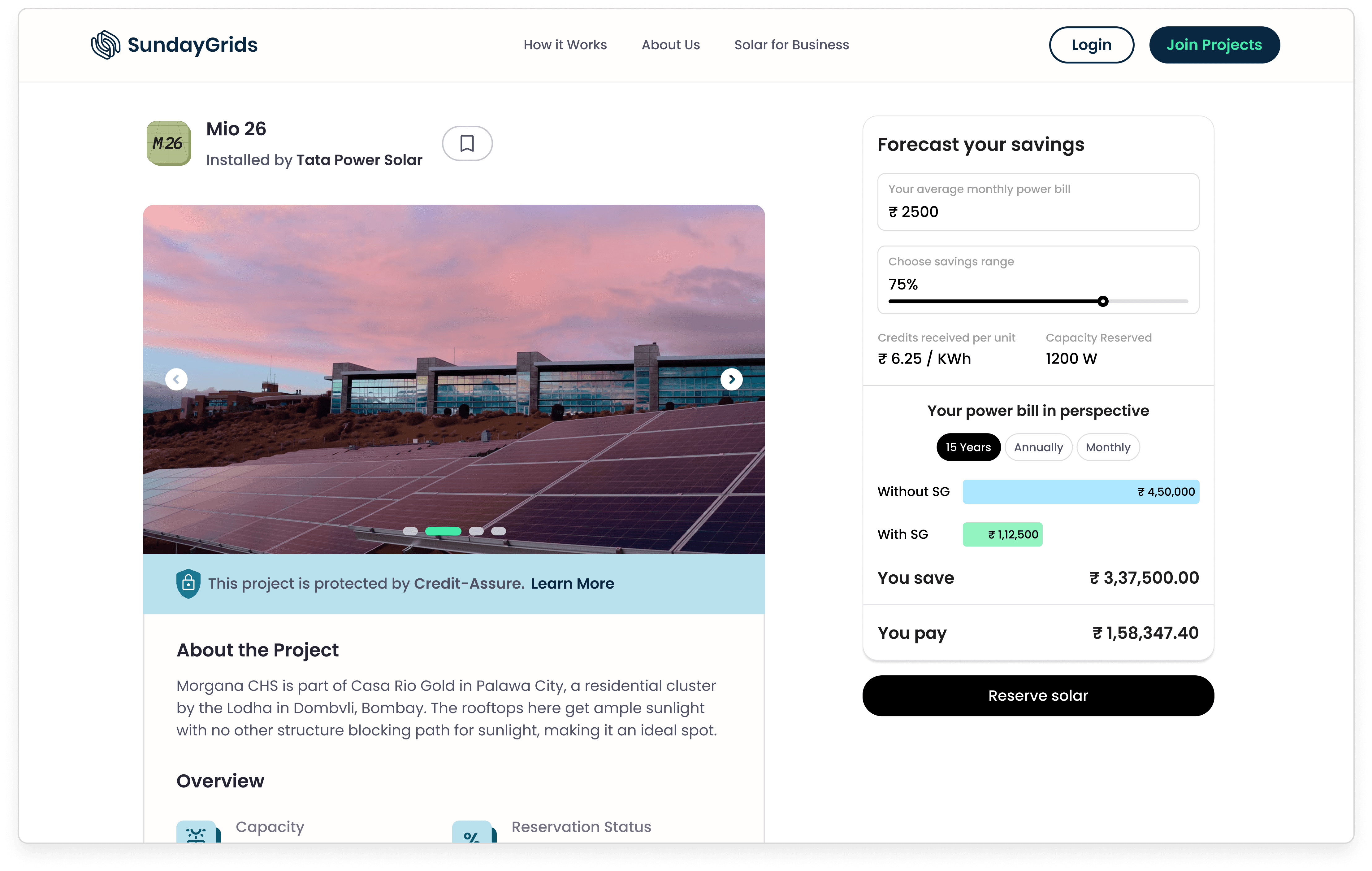Image resolution: width=1372 pixels, height=871 pixels.
Task: Go to previous carousel image
Action: coord(176,379)
